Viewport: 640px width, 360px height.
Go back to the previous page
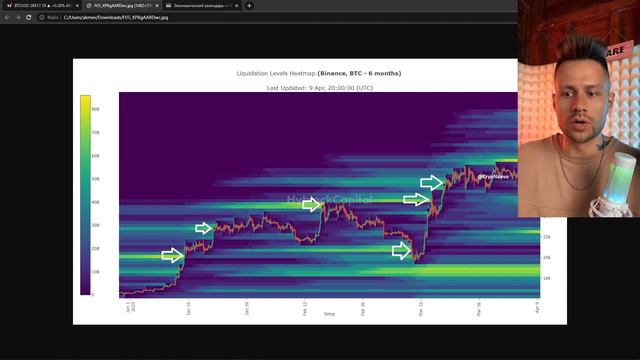tap(7, 18)
